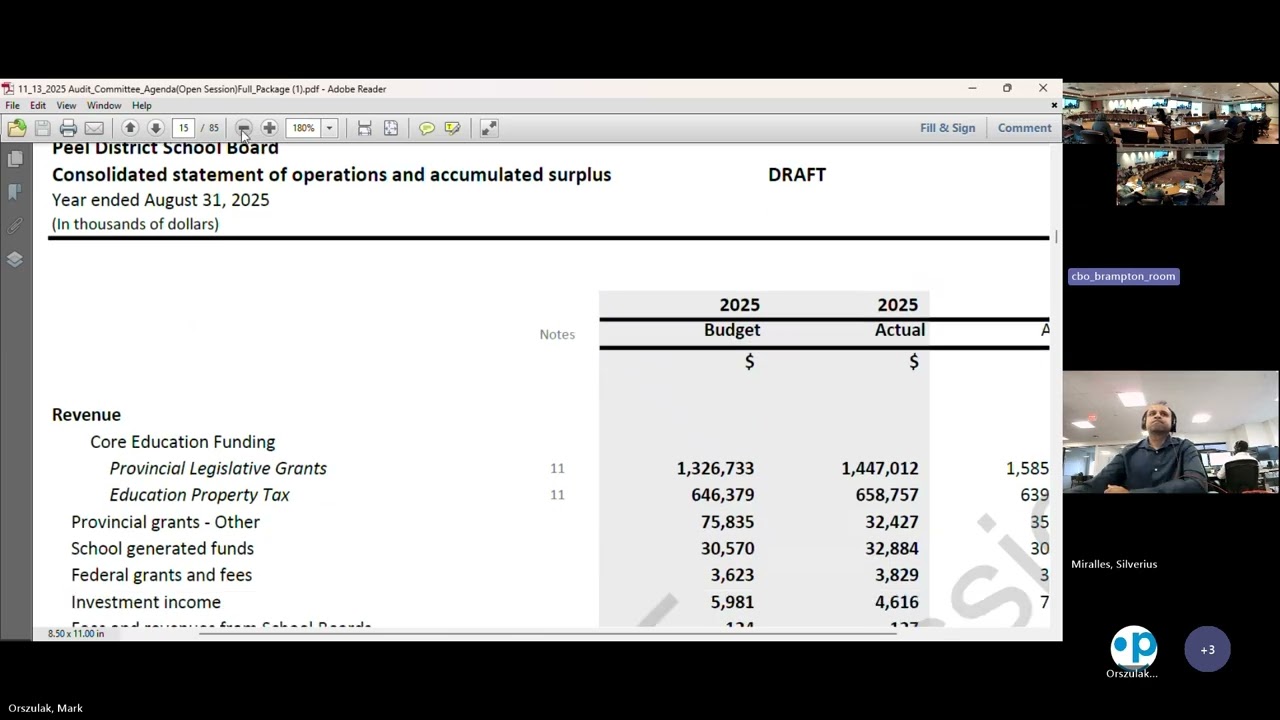1280x720 pixels.
Task: Click the line Year ended August 31, 2025
Action: tap(160, 200)
